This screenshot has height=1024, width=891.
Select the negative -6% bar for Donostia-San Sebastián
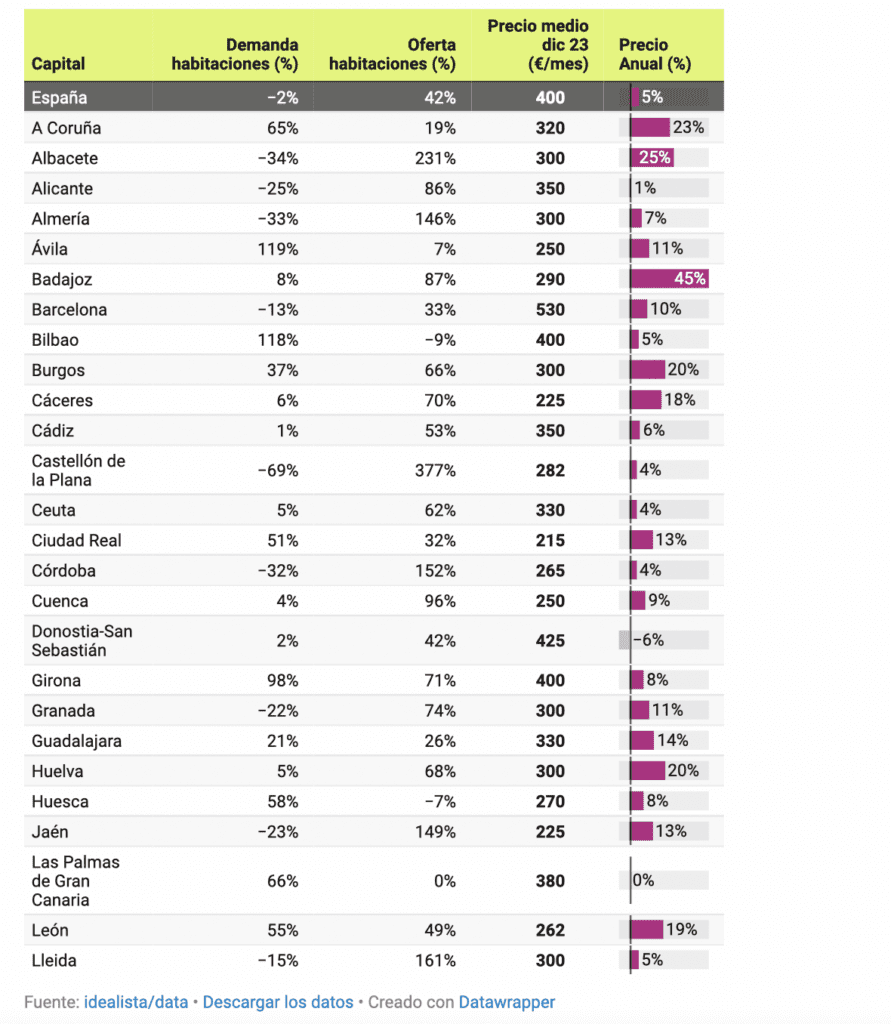[625, 640]
